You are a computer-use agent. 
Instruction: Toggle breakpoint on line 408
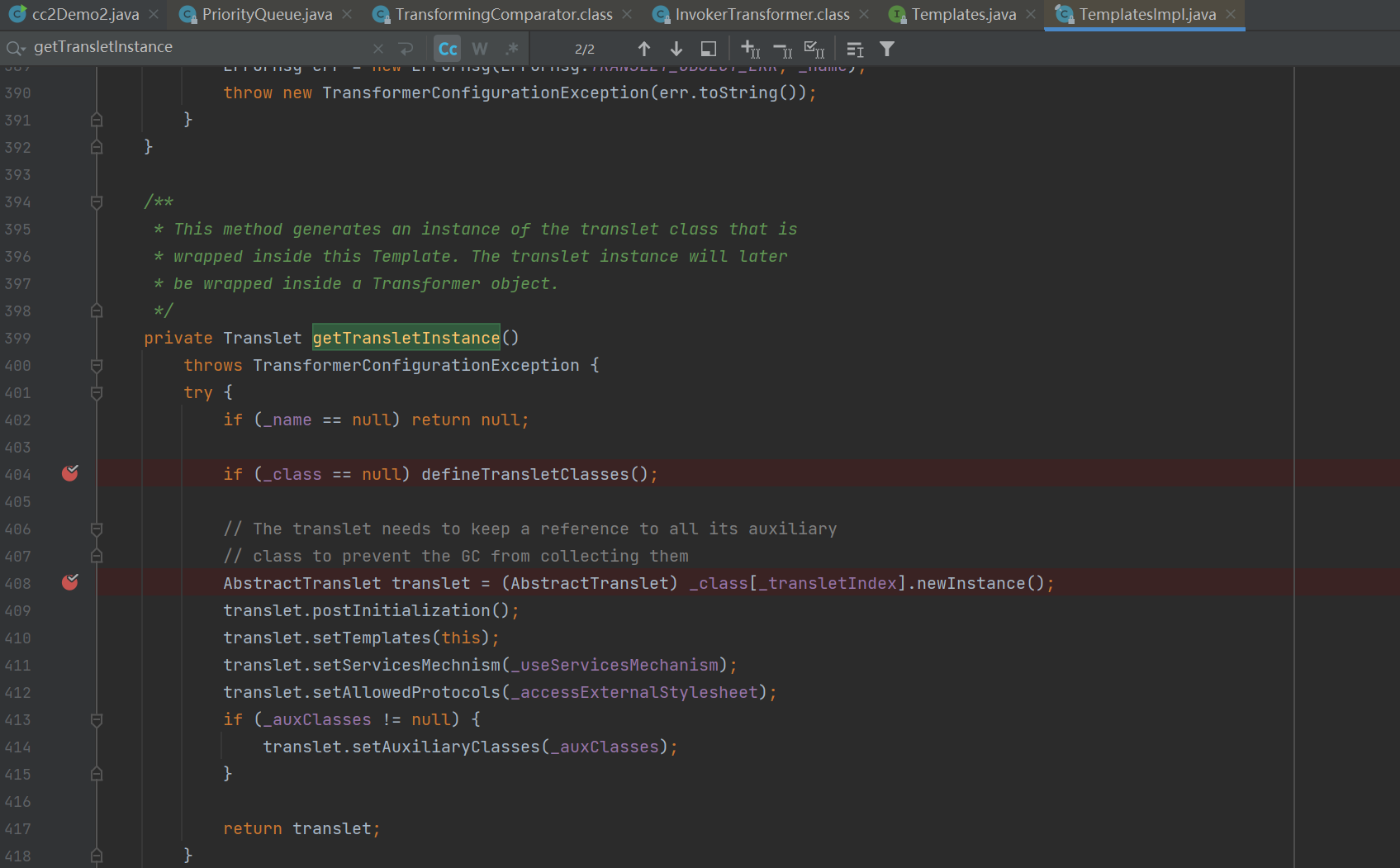coord(70,582)
